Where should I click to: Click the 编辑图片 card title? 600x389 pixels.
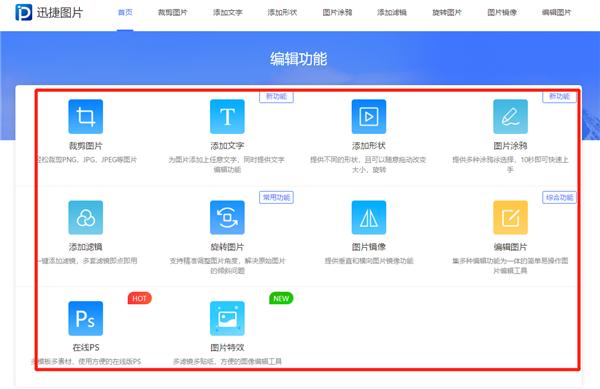click(x=510, y=247)
